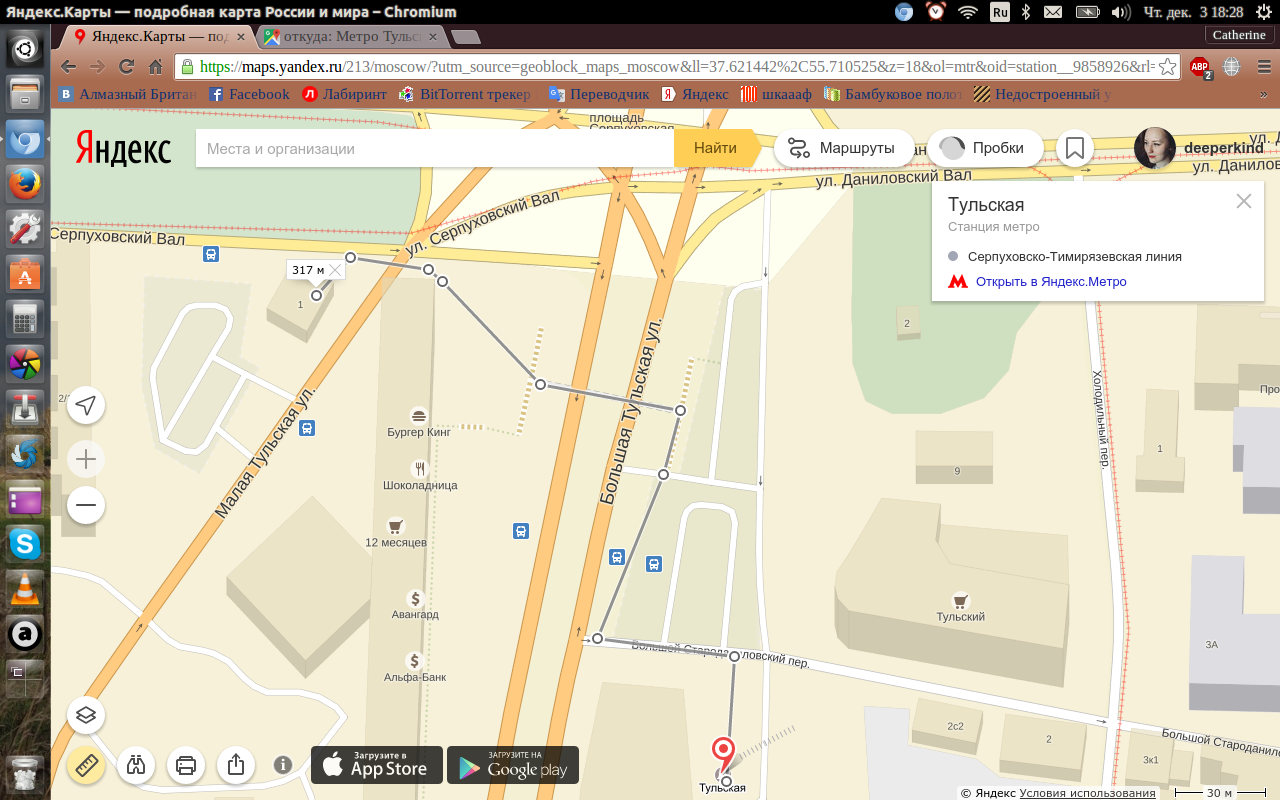Toggle the Пробки traffic layer
Screen dimensions: 1280x800
pyautogui.click(x=985, y=148)
